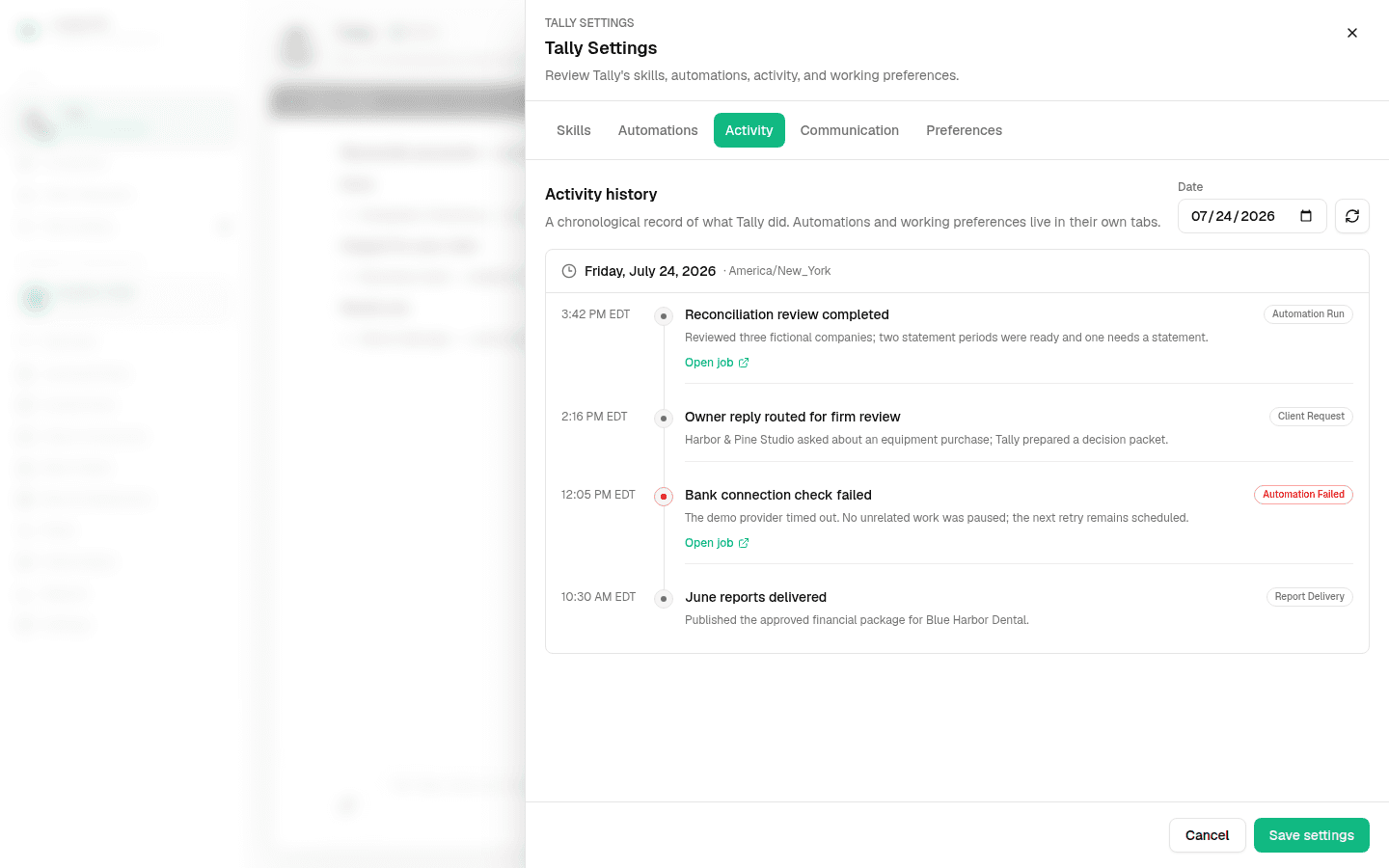The height and width of the screenshot is (868, 1389).
Task: Click the "2:16 PM EDT" timestamp
Action: [x=594, y=417]
